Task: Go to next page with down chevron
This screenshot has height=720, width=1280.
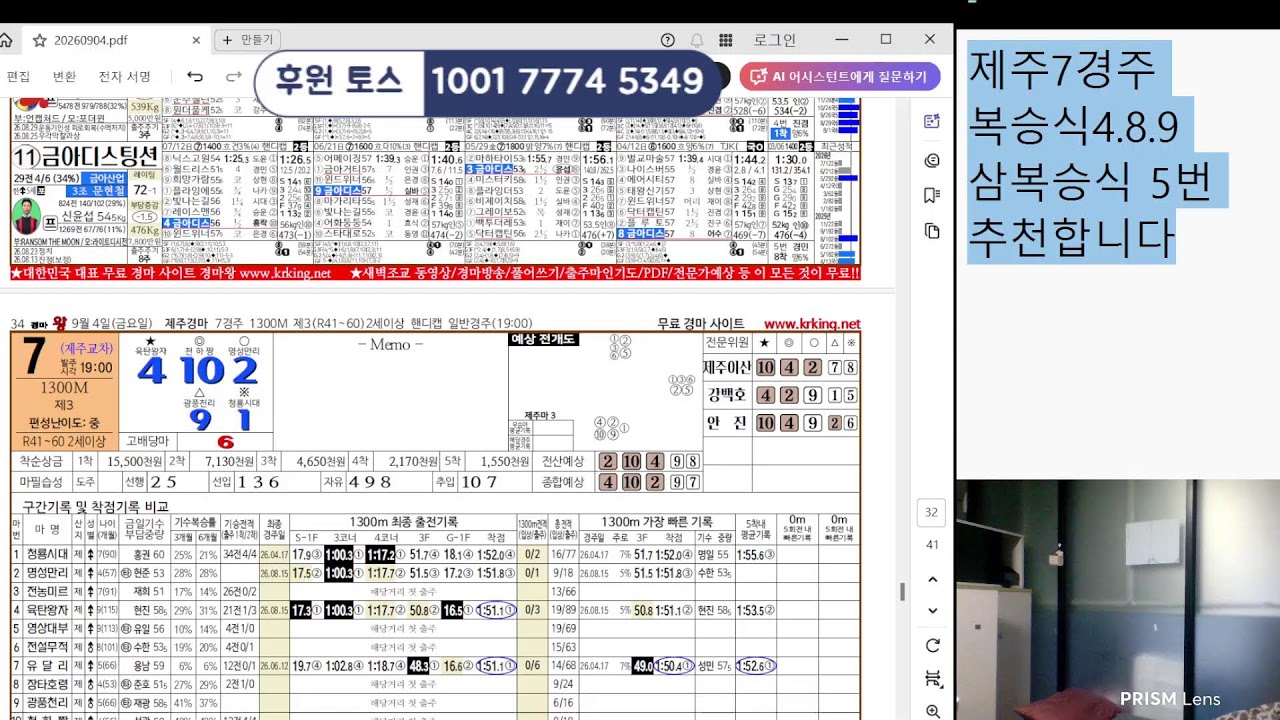Action: [932, 611]
